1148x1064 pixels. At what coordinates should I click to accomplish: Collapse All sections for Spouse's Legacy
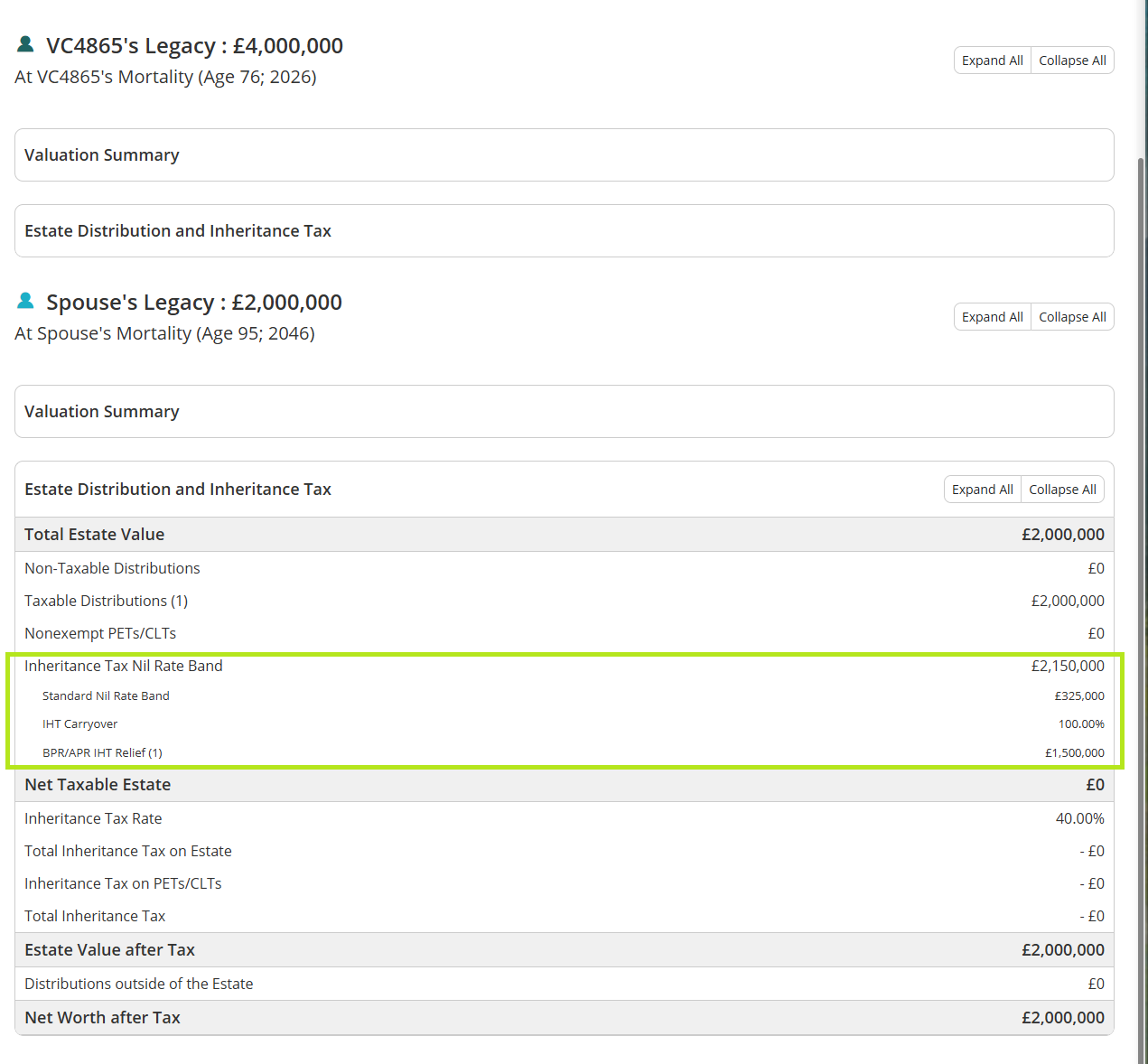[x=1072, y=317]
